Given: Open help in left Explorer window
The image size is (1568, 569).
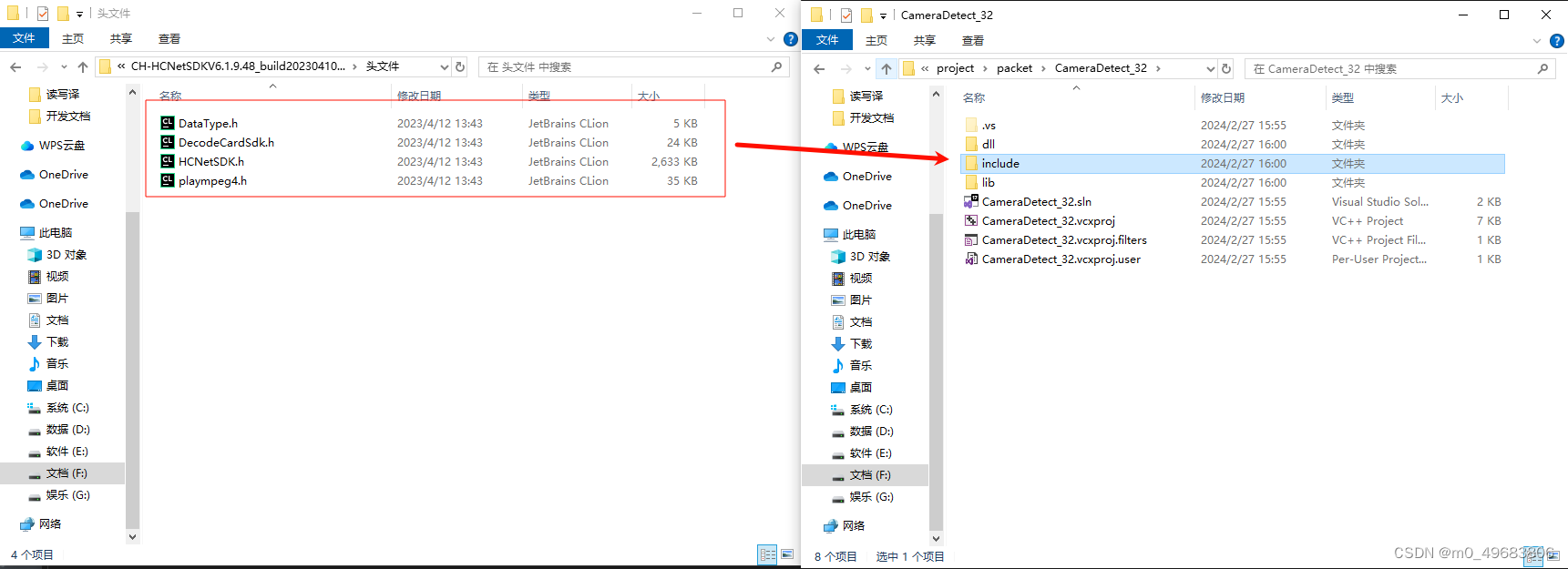Looking at the screenshot, I should (791, 39).
